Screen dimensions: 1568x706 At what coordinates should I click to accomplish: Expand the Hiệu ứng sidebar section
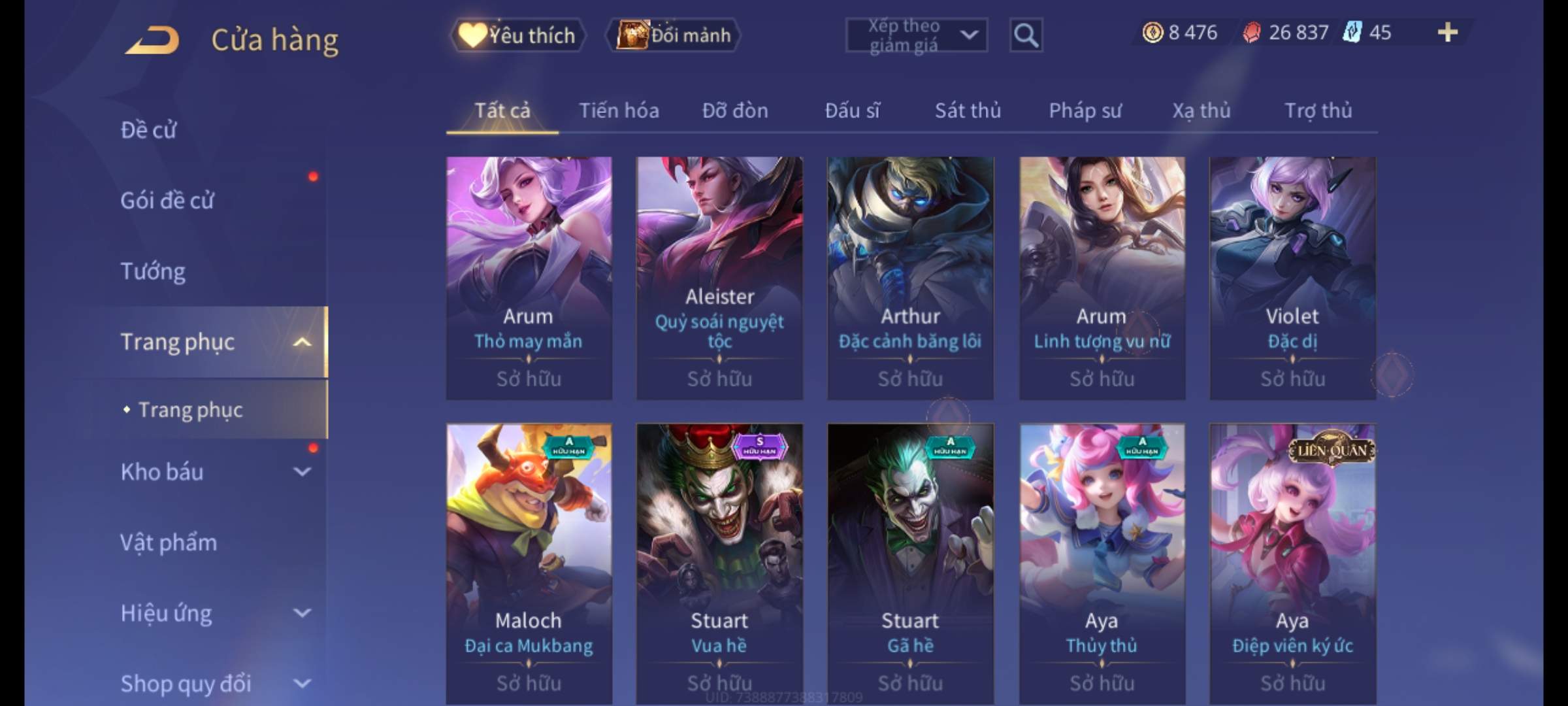[x=302, y=613]
